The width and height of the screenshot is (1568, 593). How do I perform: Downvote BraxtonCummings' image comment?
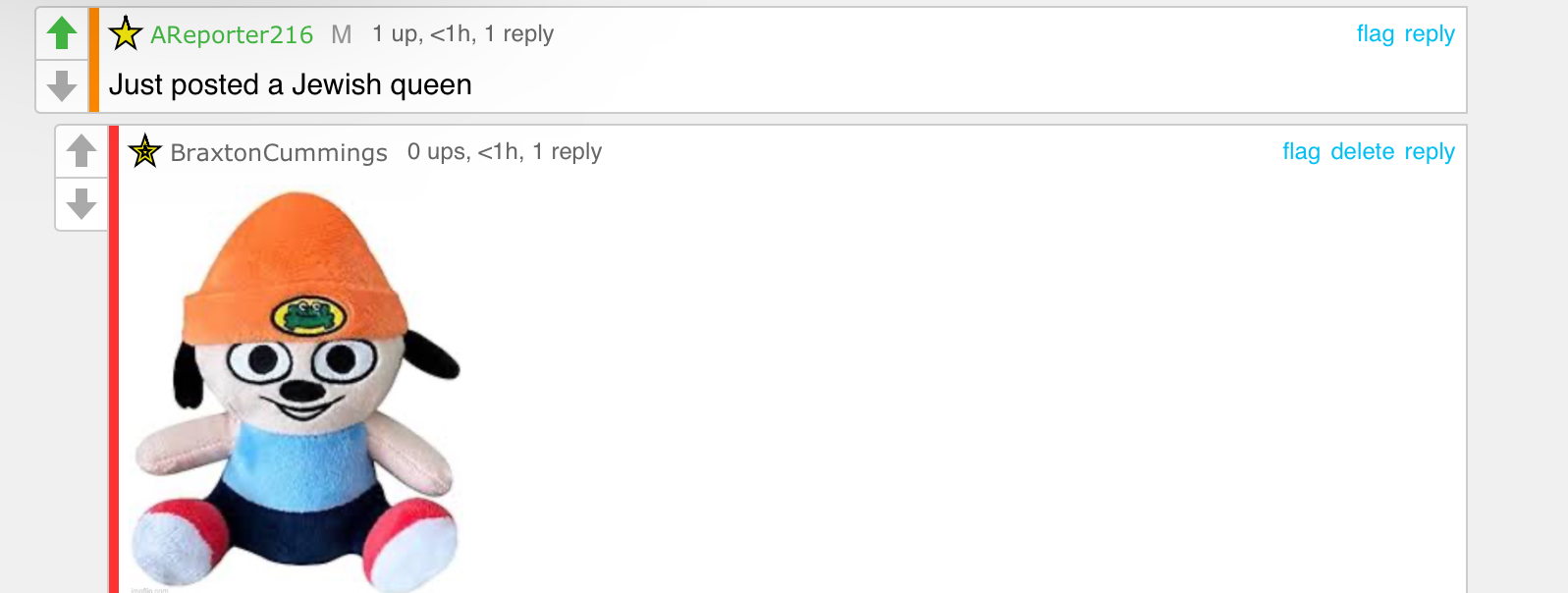[x=81, y=204]
